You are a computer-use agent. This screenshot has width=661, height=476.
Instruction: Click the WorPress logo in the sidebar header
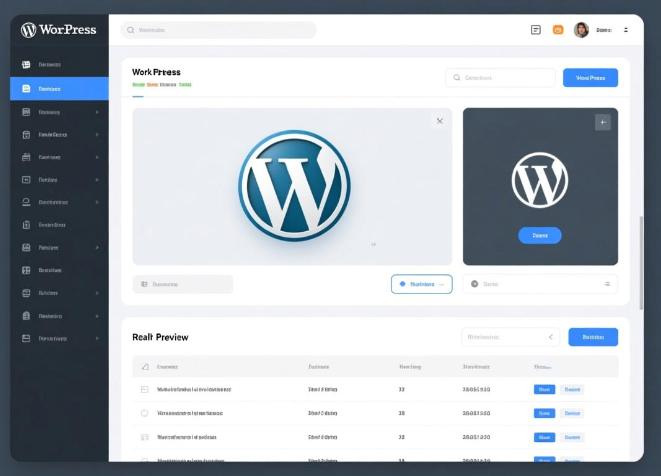click(x=59, y=30)
